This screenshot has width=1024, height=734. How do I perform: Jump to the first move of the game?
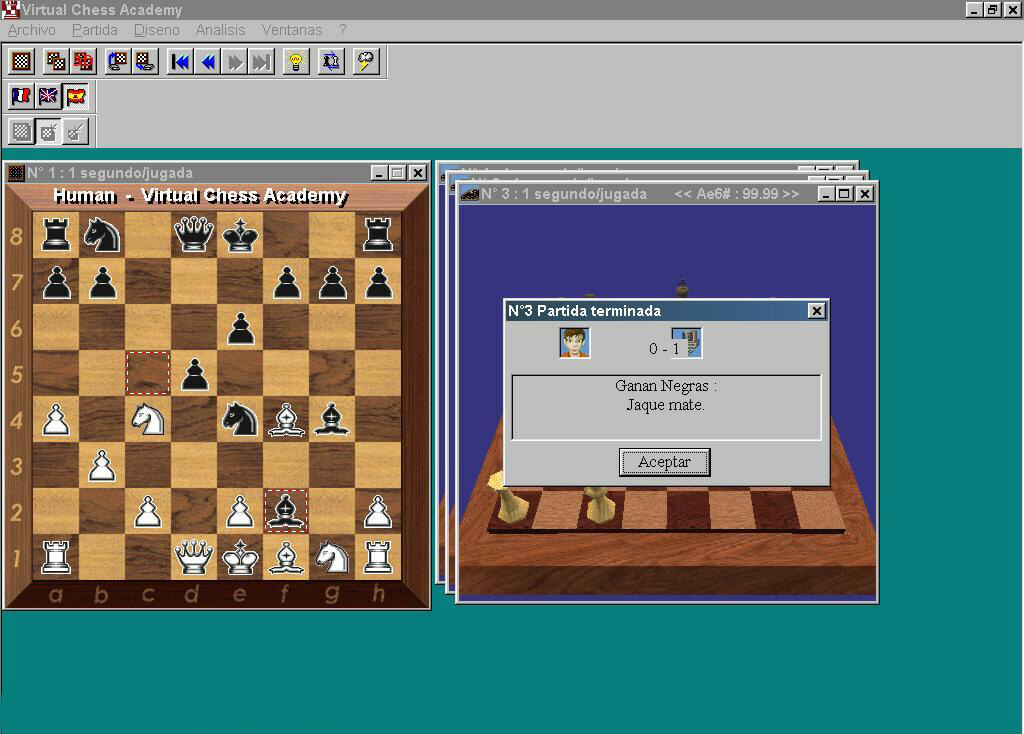(x=181, y=62)
